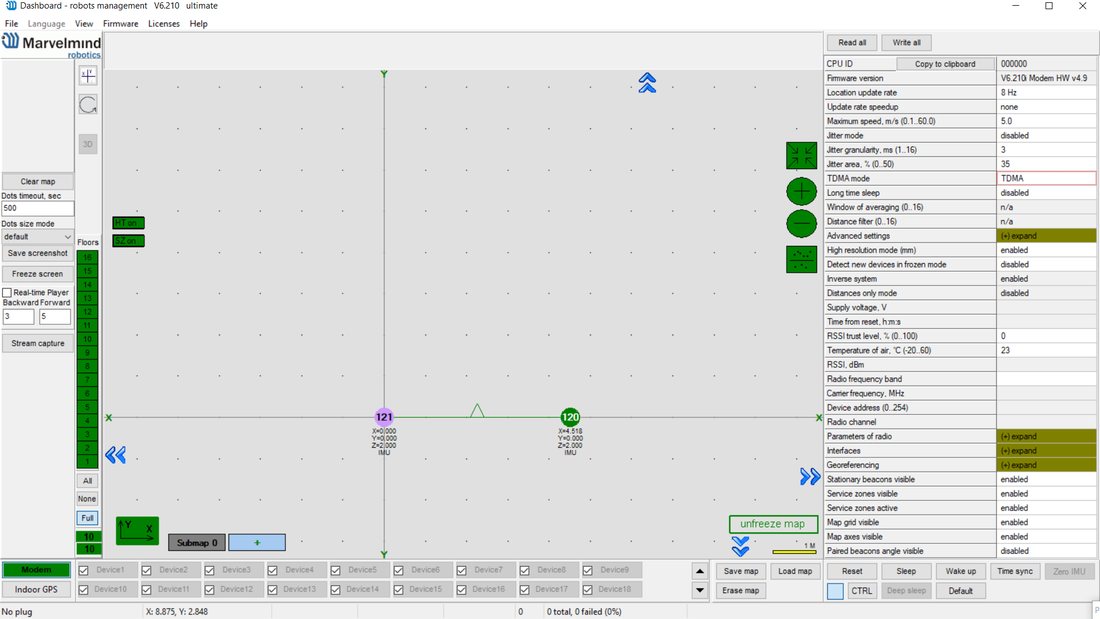The width and height of the screenshot is (1100, 619).
Task: Click the fit-to-screen green arrows icon
Action: (x=801, y=156)
